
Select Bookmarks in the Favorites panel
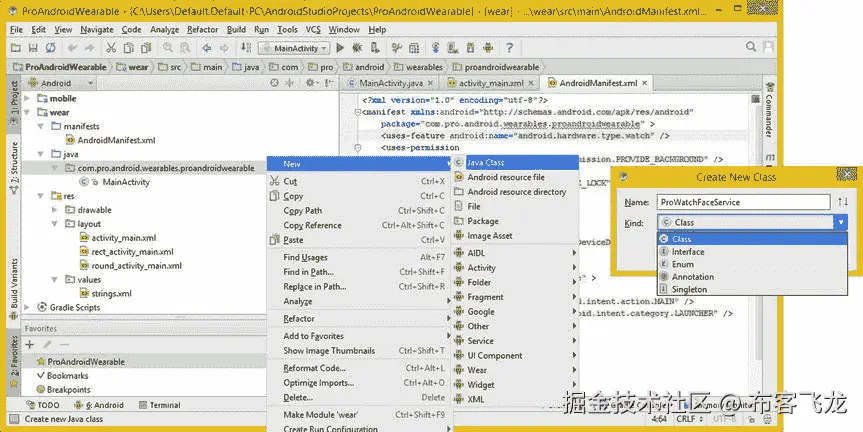pyautogui.click(x=68, y=375)
